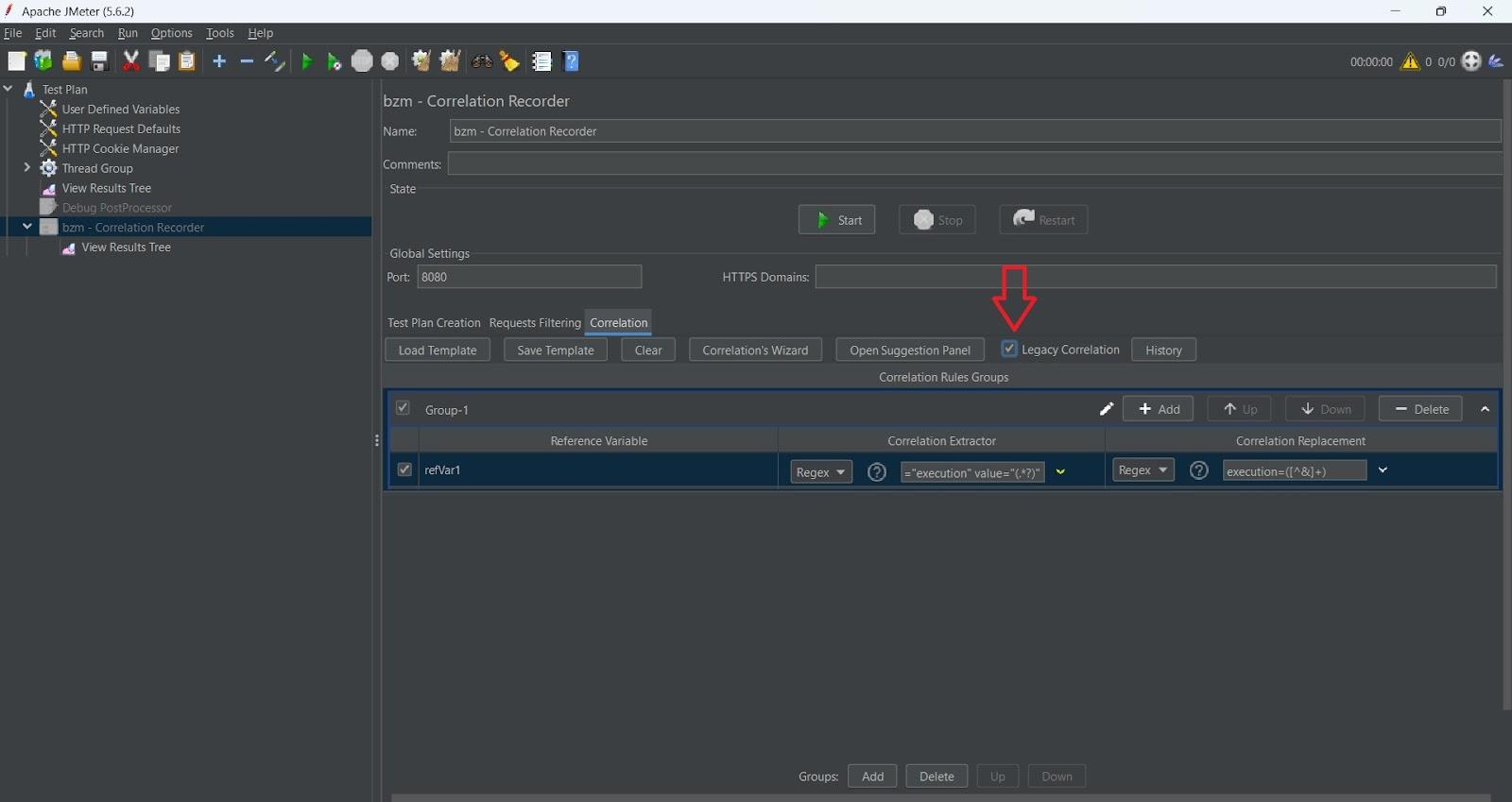The width and height of the screenshot is (1512, 802).
Task: Switch to the Test Plan Creation tab
Action: (x=434, y=323)
